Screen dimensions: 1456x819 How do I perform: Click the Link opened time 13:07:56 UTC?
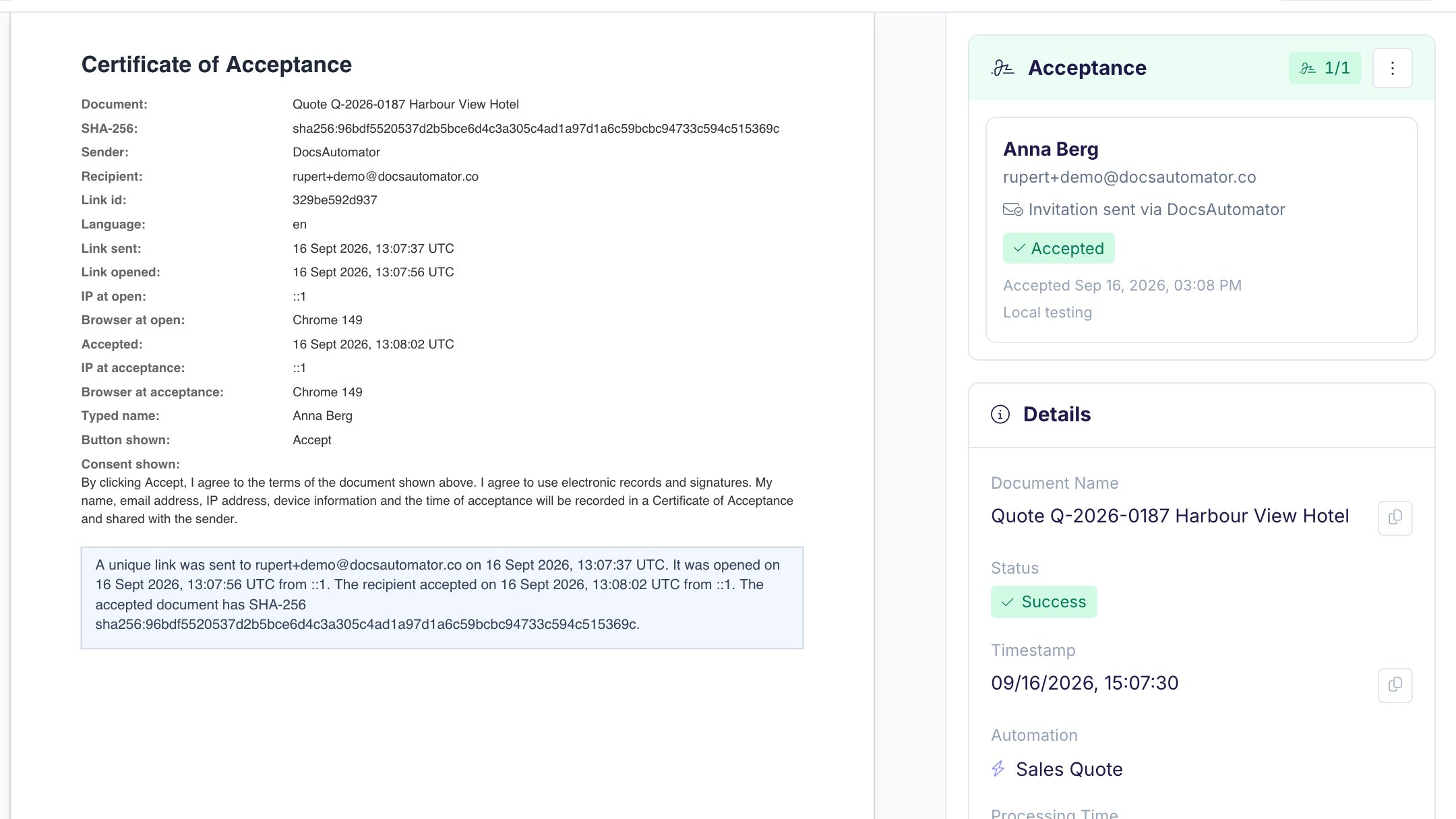point(373,272)
